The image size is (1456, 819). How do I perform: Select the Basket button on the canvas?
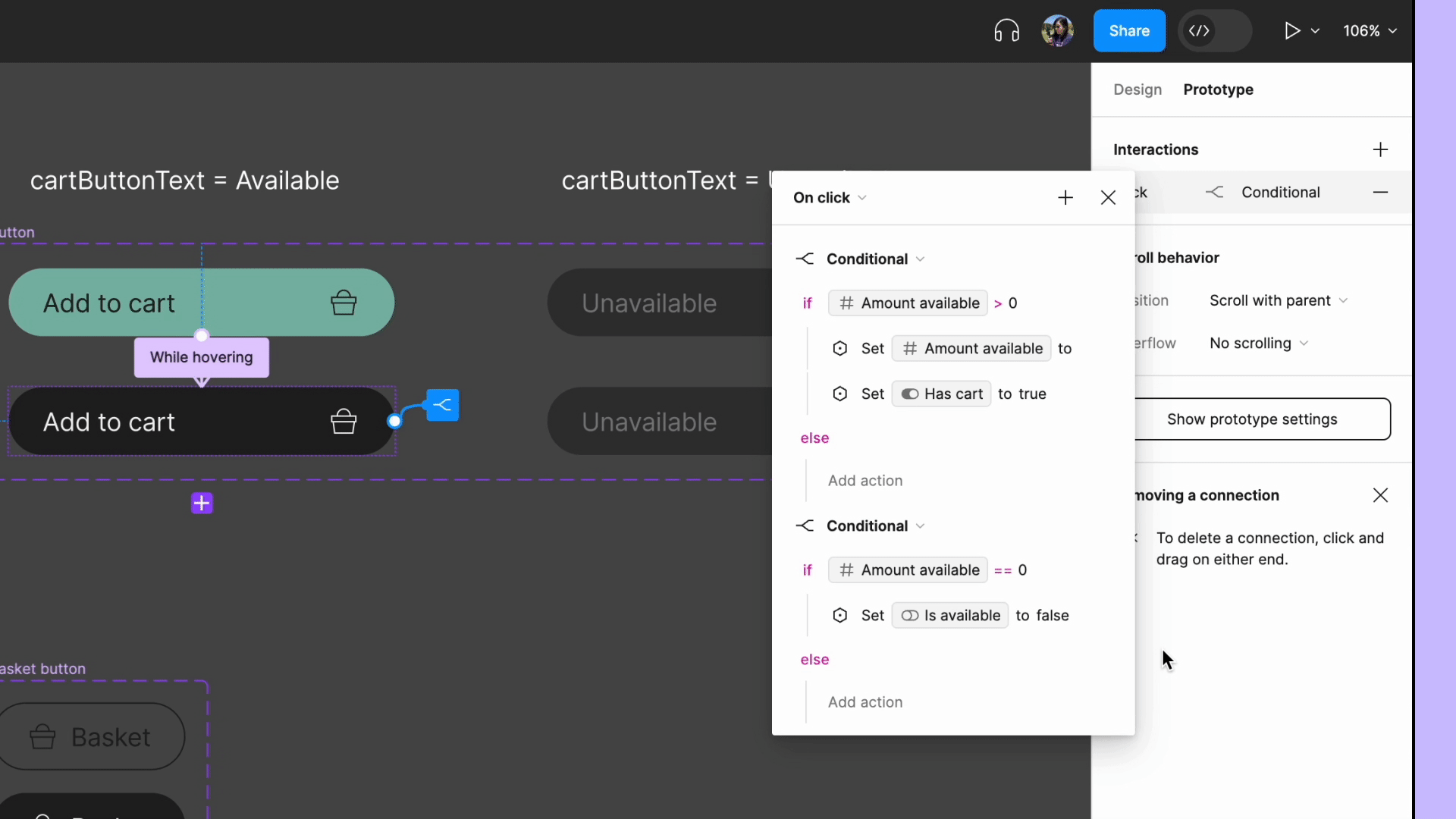[92, 736]
